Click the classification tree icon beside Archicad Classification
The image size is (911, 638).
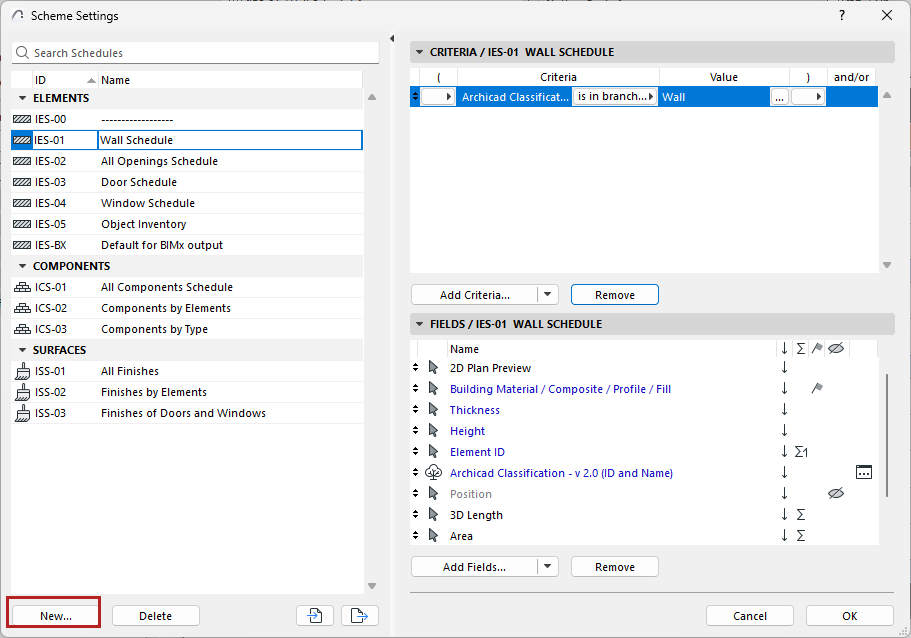(x=433, y=473)
